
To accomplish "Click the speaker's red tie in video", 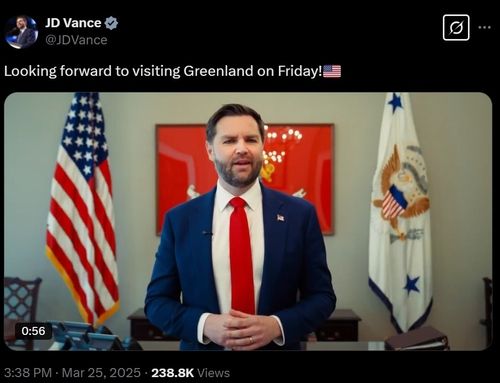I will pyautogui.click(x=241, y=255).
